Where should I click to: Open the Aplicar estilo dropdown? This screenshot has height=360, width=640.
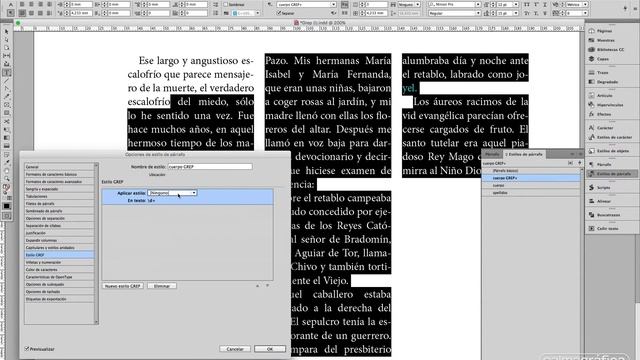click(x=172, y=193)
